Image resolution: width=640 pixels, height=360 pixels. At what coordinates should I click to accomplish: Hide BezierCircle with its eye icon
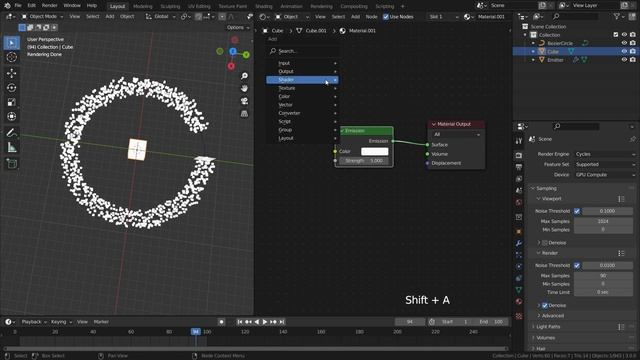624,43
